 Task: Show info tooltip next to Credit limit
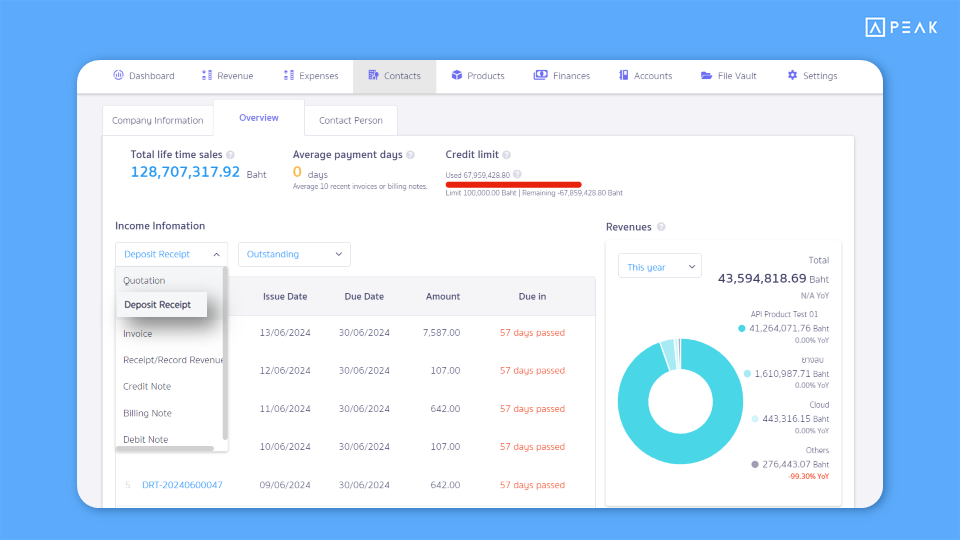point(506,155)
